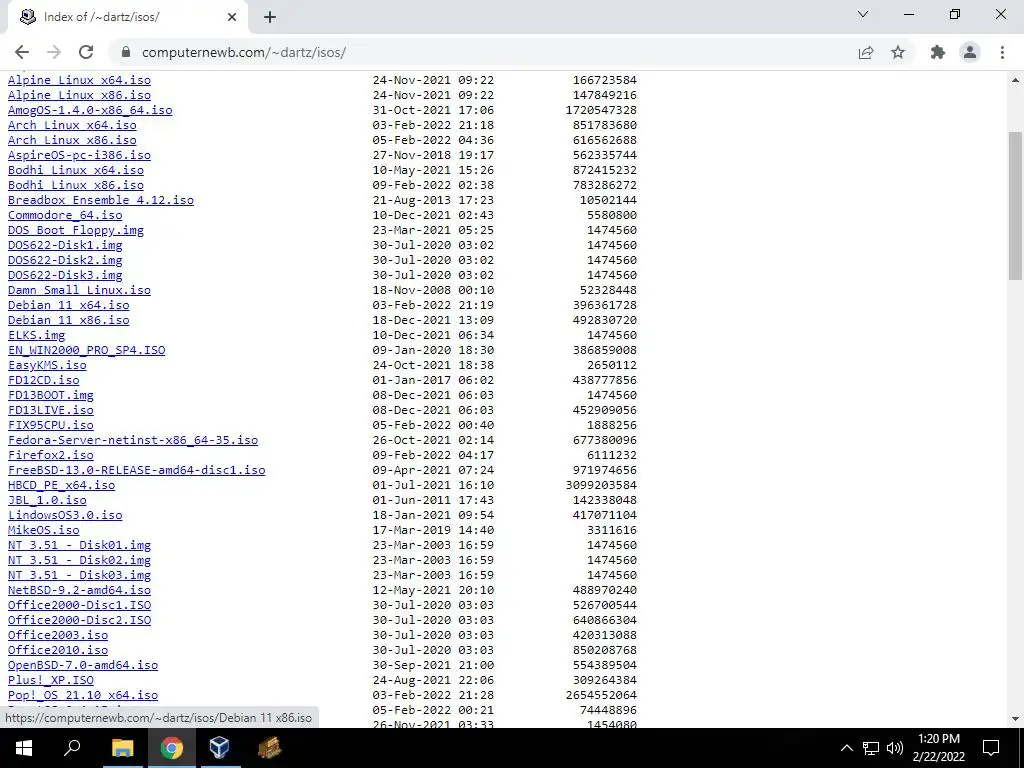Screen dimensions: 1024x768
Task: Open the notification center icon
Action: coord(991,748)
